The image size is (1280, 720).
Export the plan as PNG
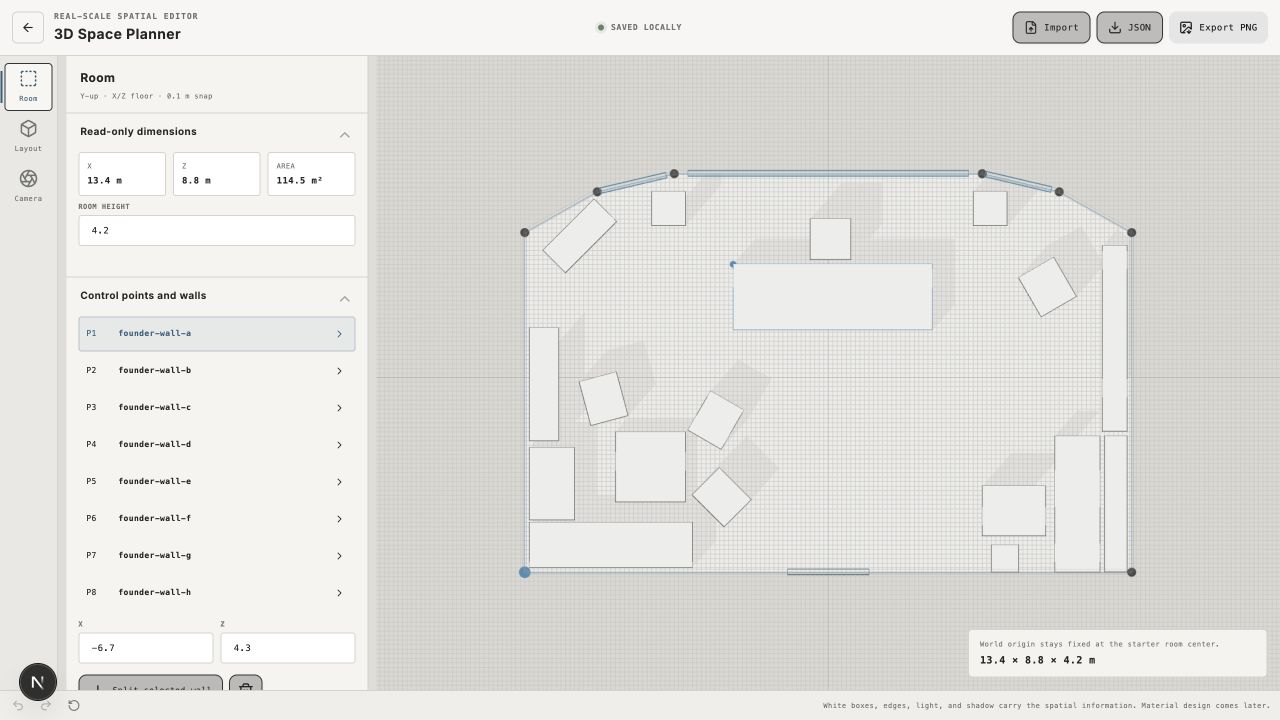(x=1218, y=28)
